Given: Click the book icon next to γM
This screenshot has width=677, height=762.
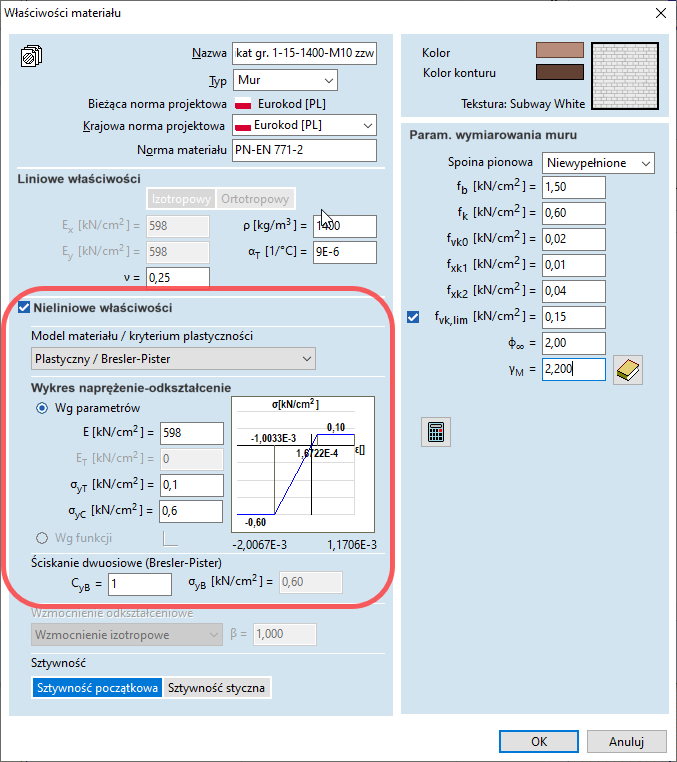Looking at the screenshot, I should pyautogui.click(x=628, y=370).
